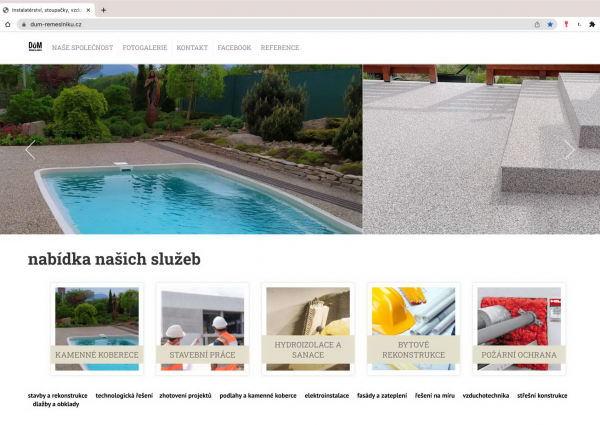Open the Kamenné koberece service tile
The width and height of the screenshot is (600, 425).
pyautogui.click(x=97, y=329)
